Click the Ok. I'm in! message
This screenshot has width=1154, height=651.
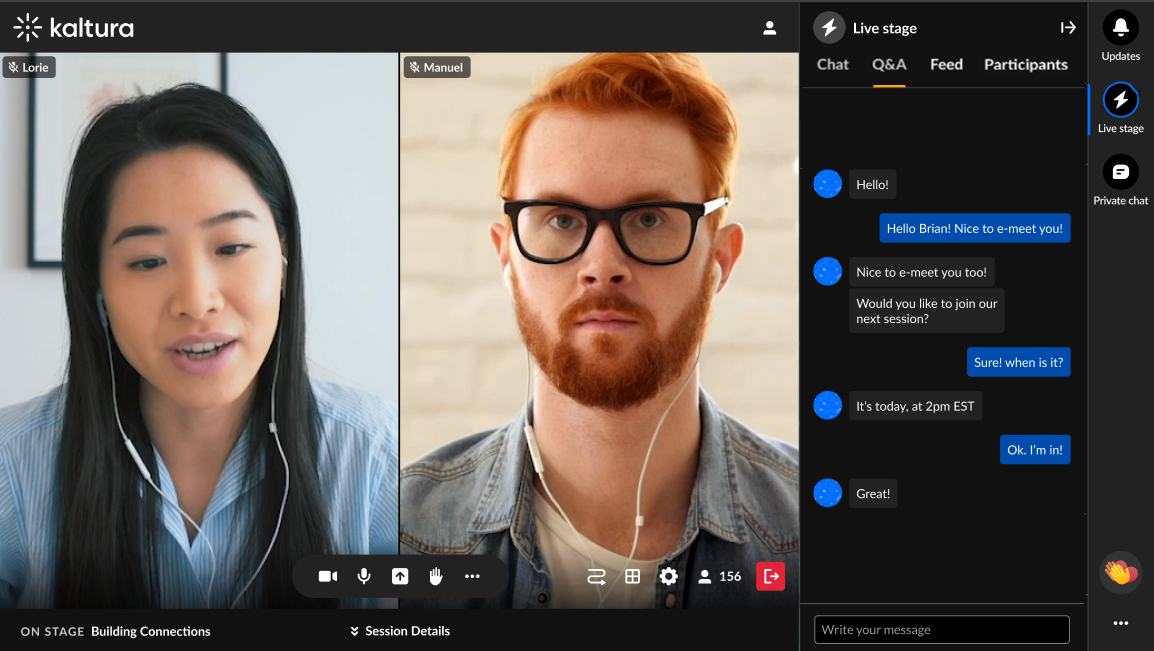pyautogui.click(x=1035, y=449)
